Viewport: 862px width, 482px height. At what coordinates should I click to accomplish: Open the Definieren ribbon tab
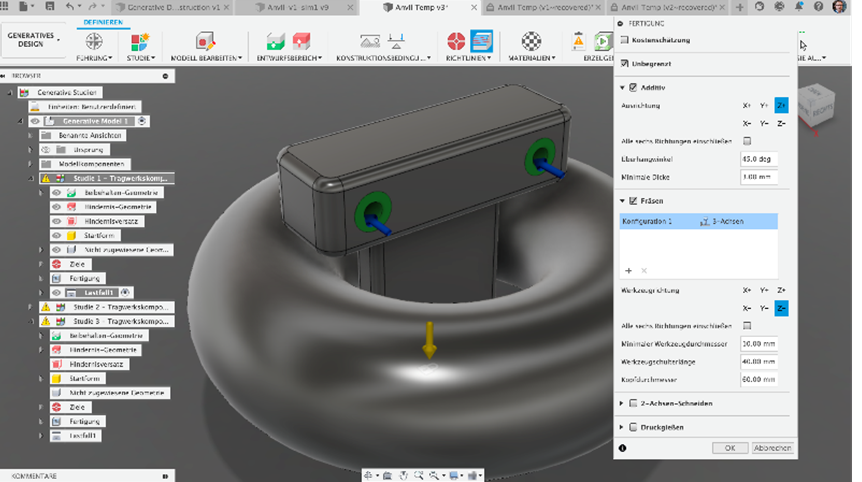103,22
